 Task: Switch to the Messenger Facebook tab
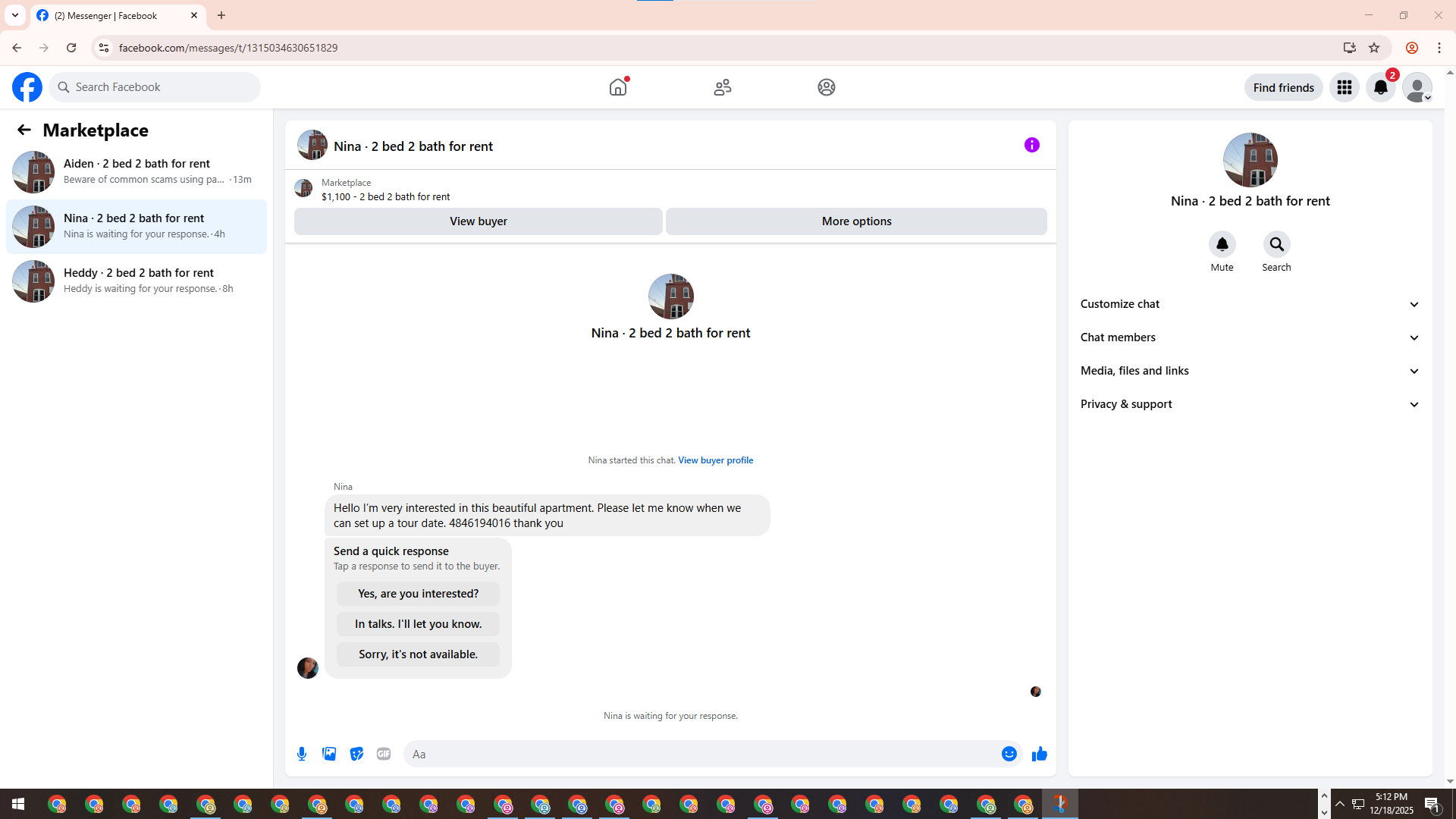pyautogui.click(x=118, y=15)
